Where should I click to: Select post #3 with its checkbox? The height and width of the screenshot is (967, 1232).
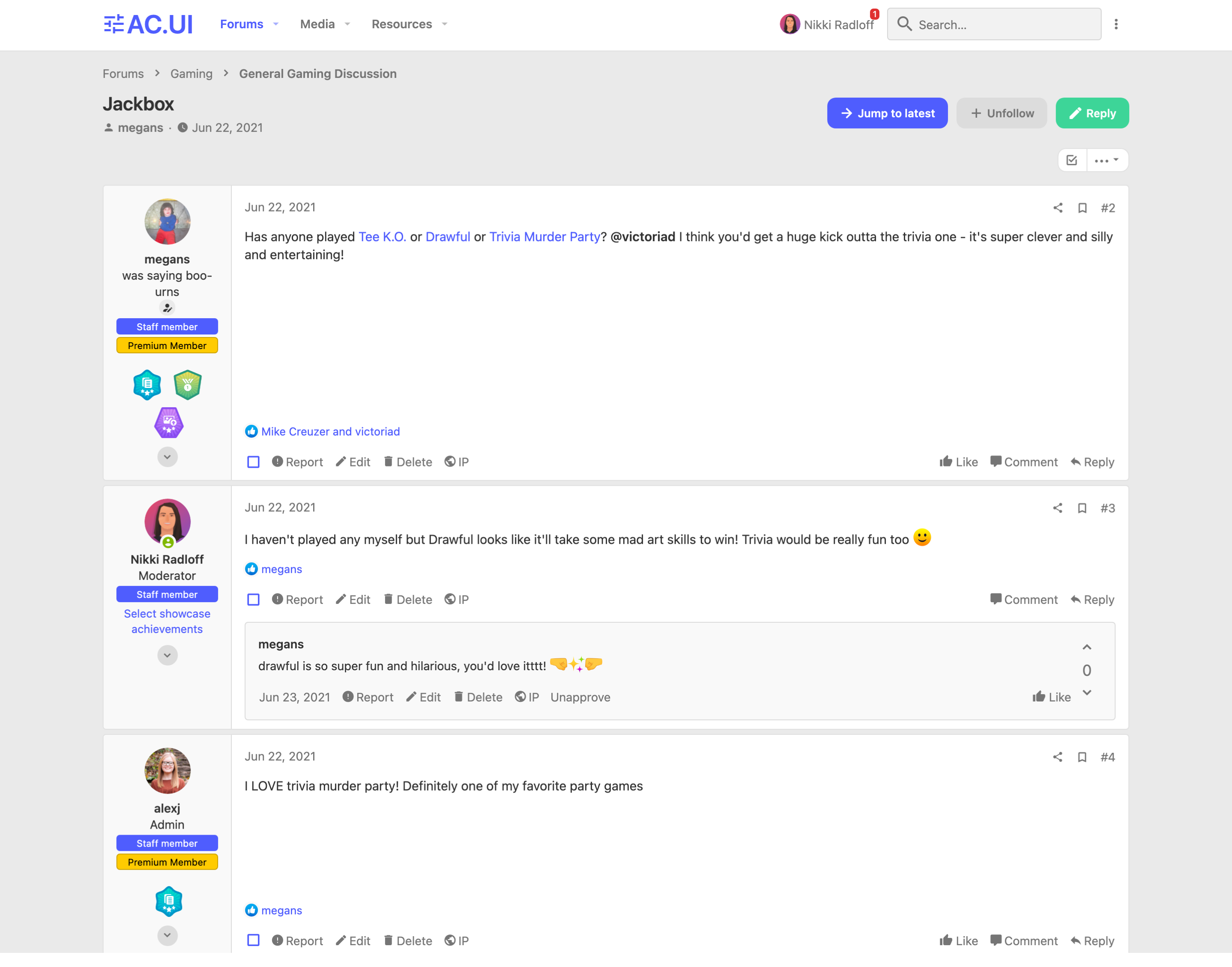(253, 600)
